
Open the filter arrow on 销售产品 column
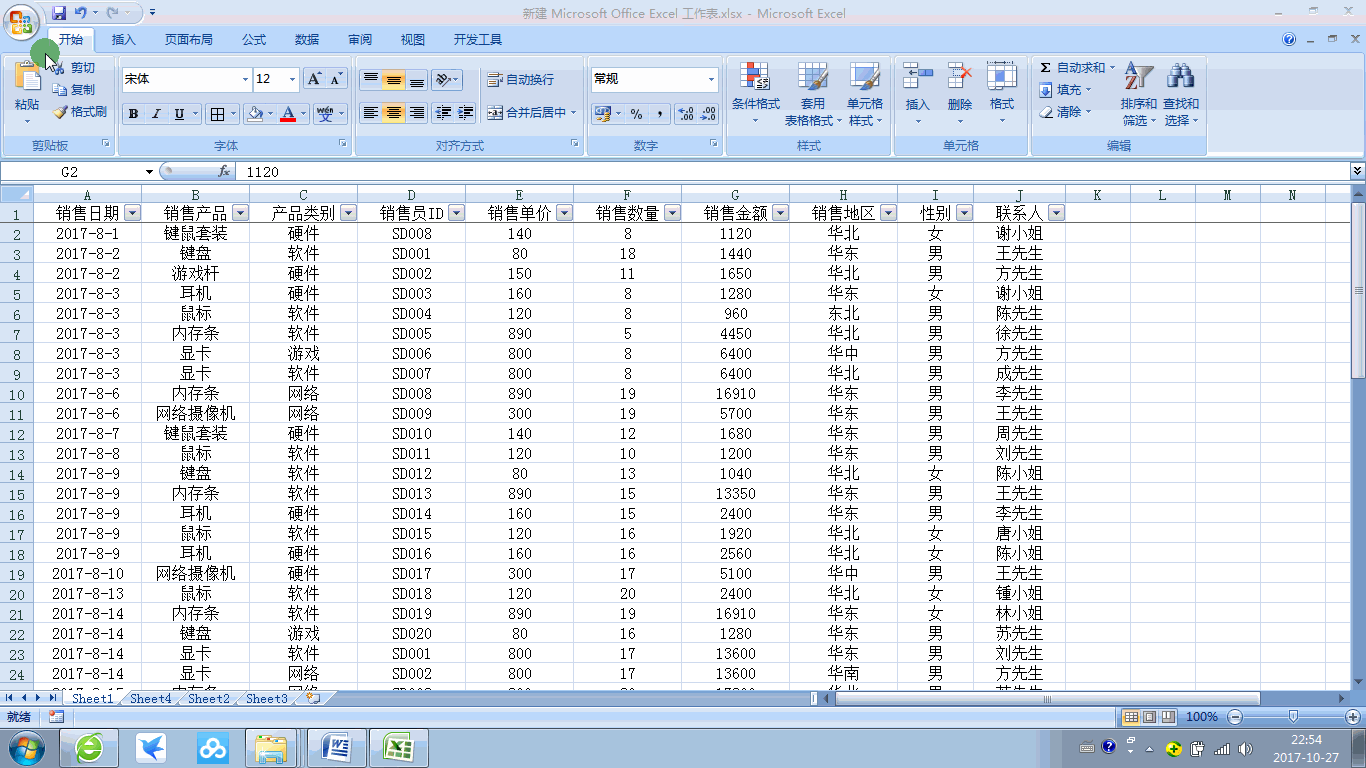[239, 212]
